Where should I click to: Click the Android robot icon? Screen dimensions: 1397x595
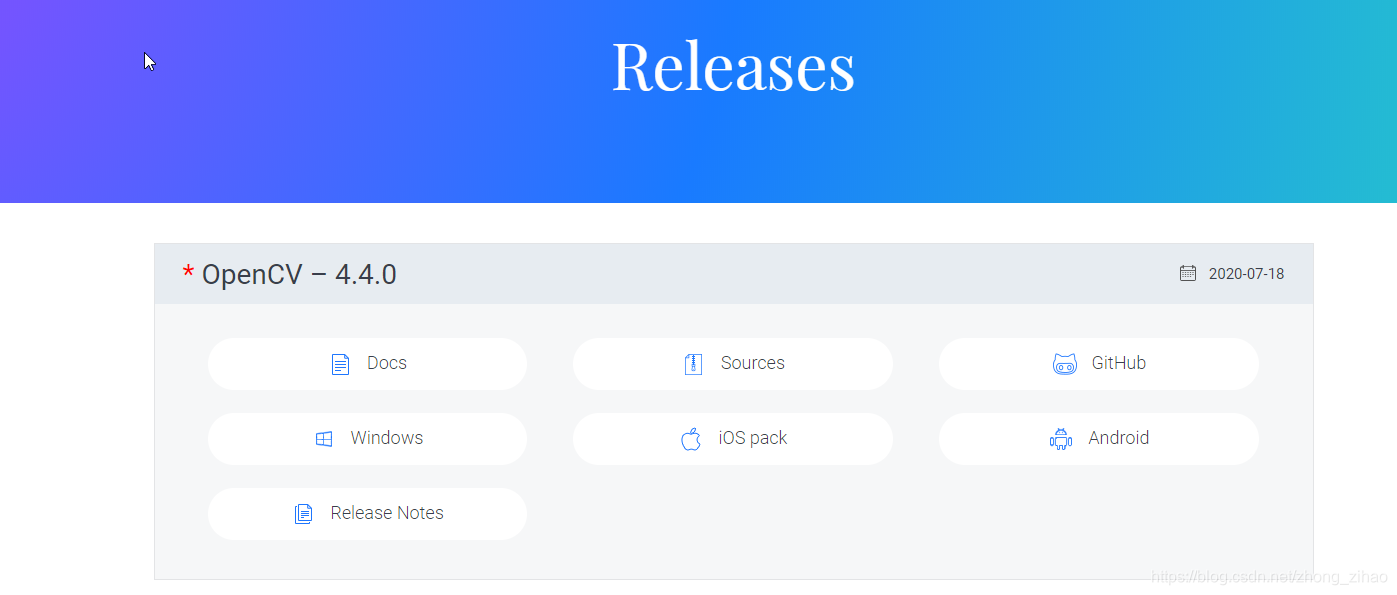1061,439
